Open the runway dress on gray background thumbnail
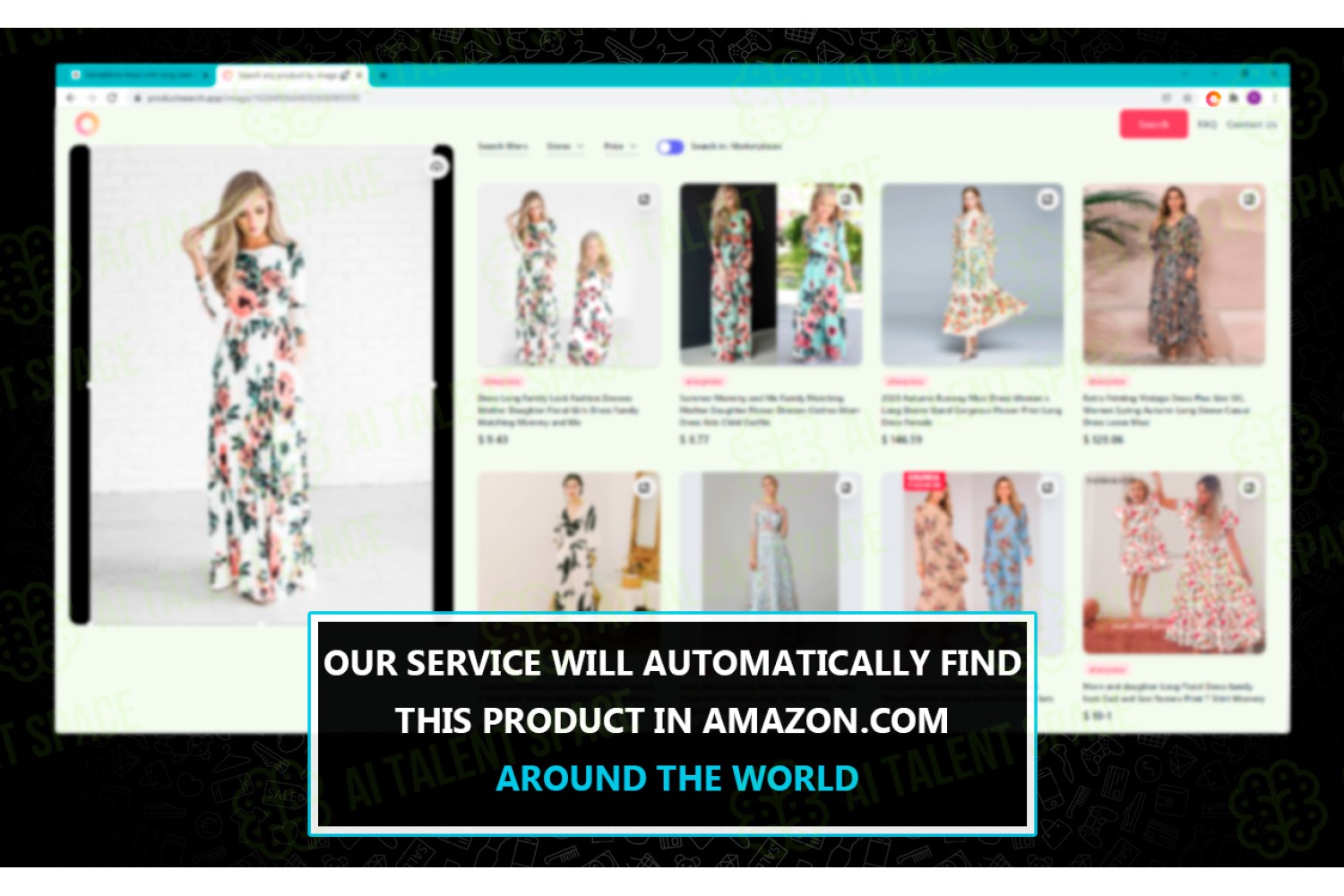Screen dimensions: 1344x896 pos(972,275)
